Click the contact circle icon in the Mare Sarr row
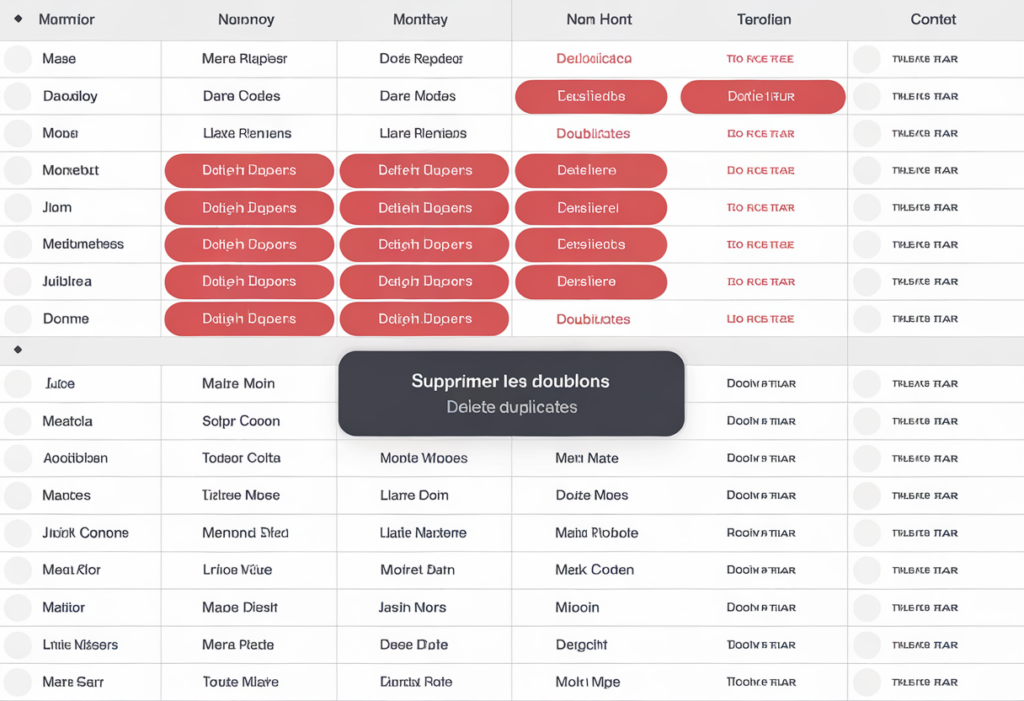The image size is (1024, 701). tap(867, 682)
